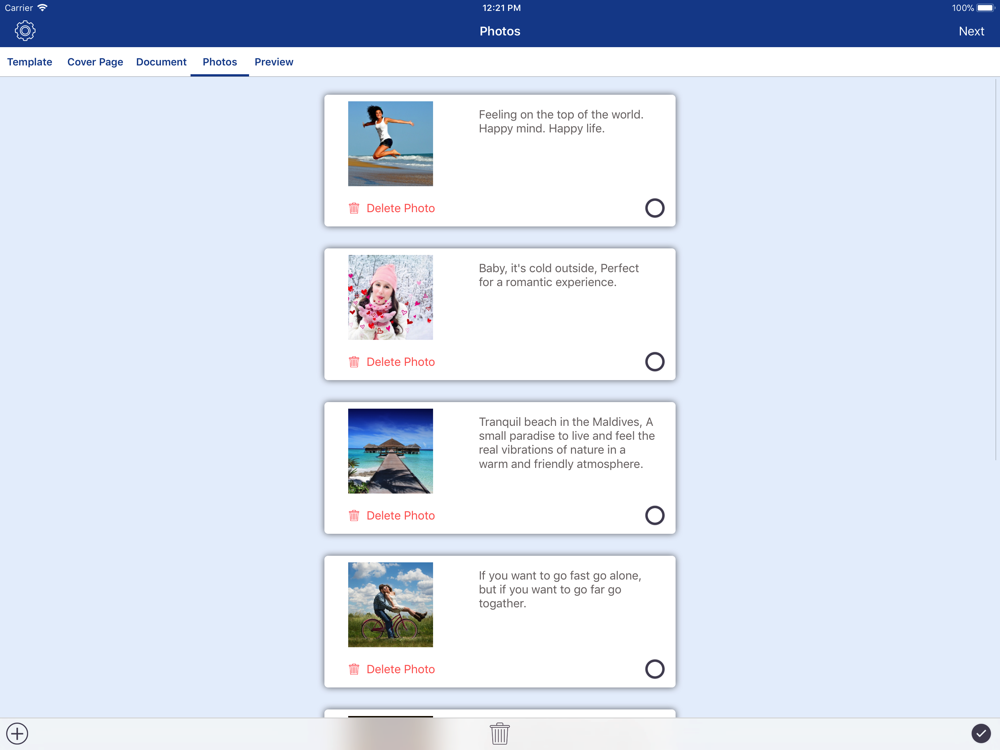Delete Photo for the jumping woman card

pos(401,208)
